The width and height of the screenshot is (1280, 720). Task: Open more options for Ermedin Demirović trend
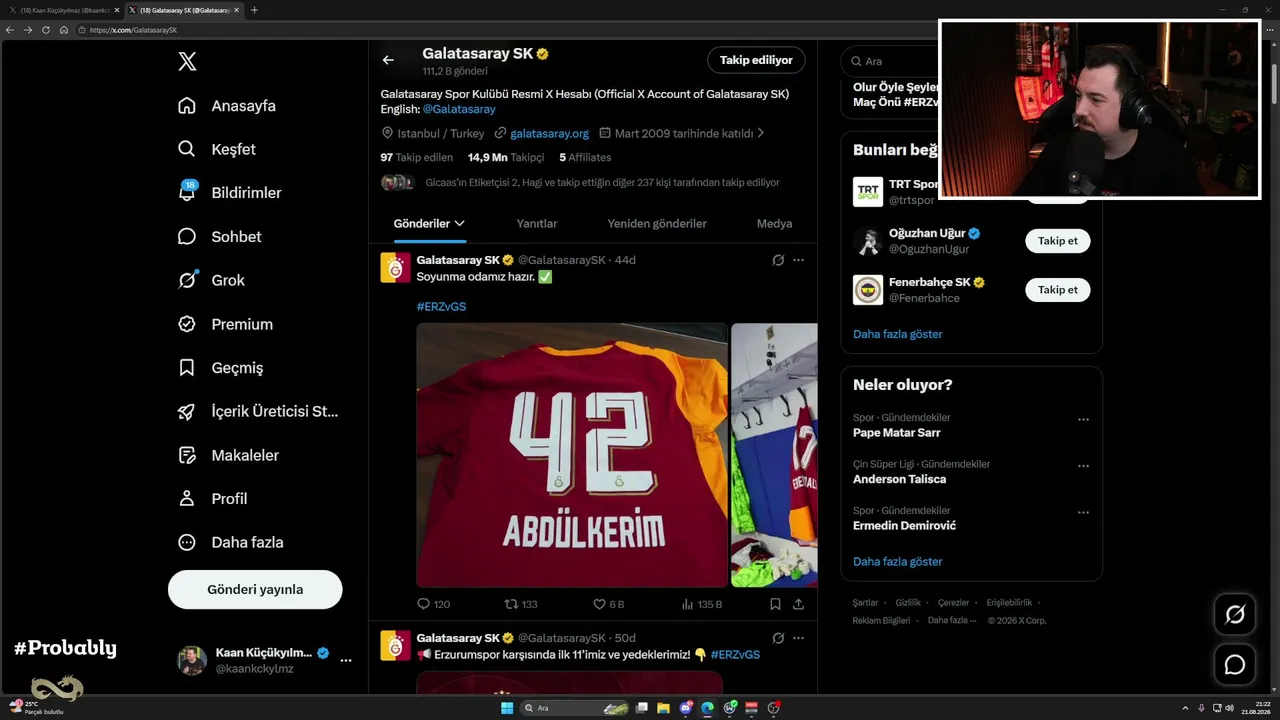click(1083, 513)
